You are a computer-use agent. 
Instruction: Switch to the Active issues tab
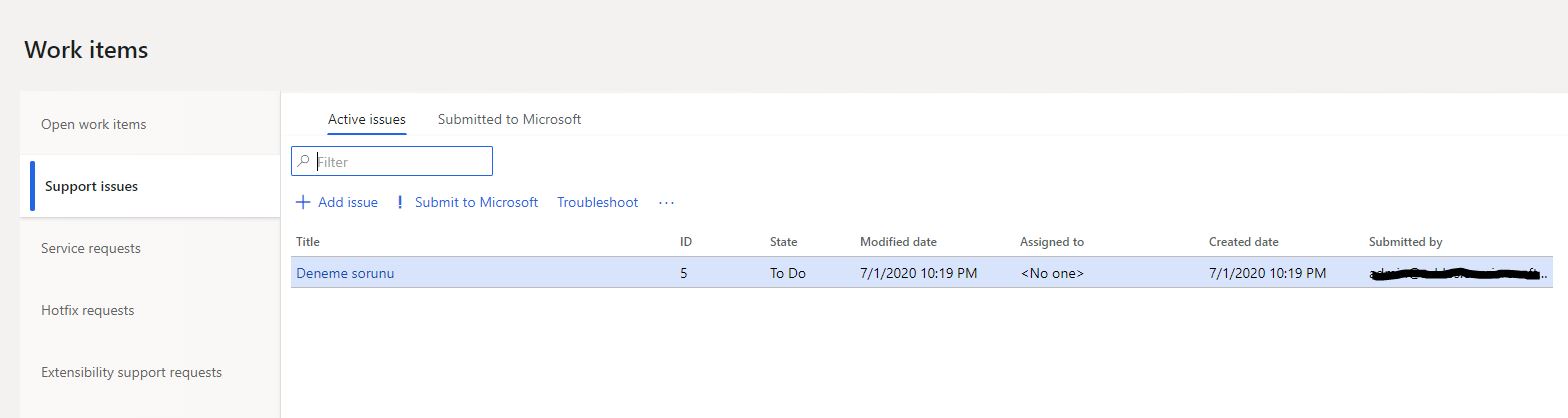tap(367, 119)
